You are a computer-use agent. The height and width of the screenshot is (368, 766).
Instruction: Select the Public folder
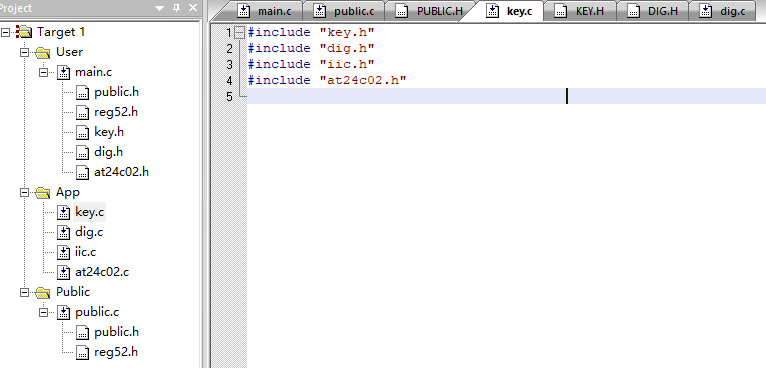click(x=73, y=292)
